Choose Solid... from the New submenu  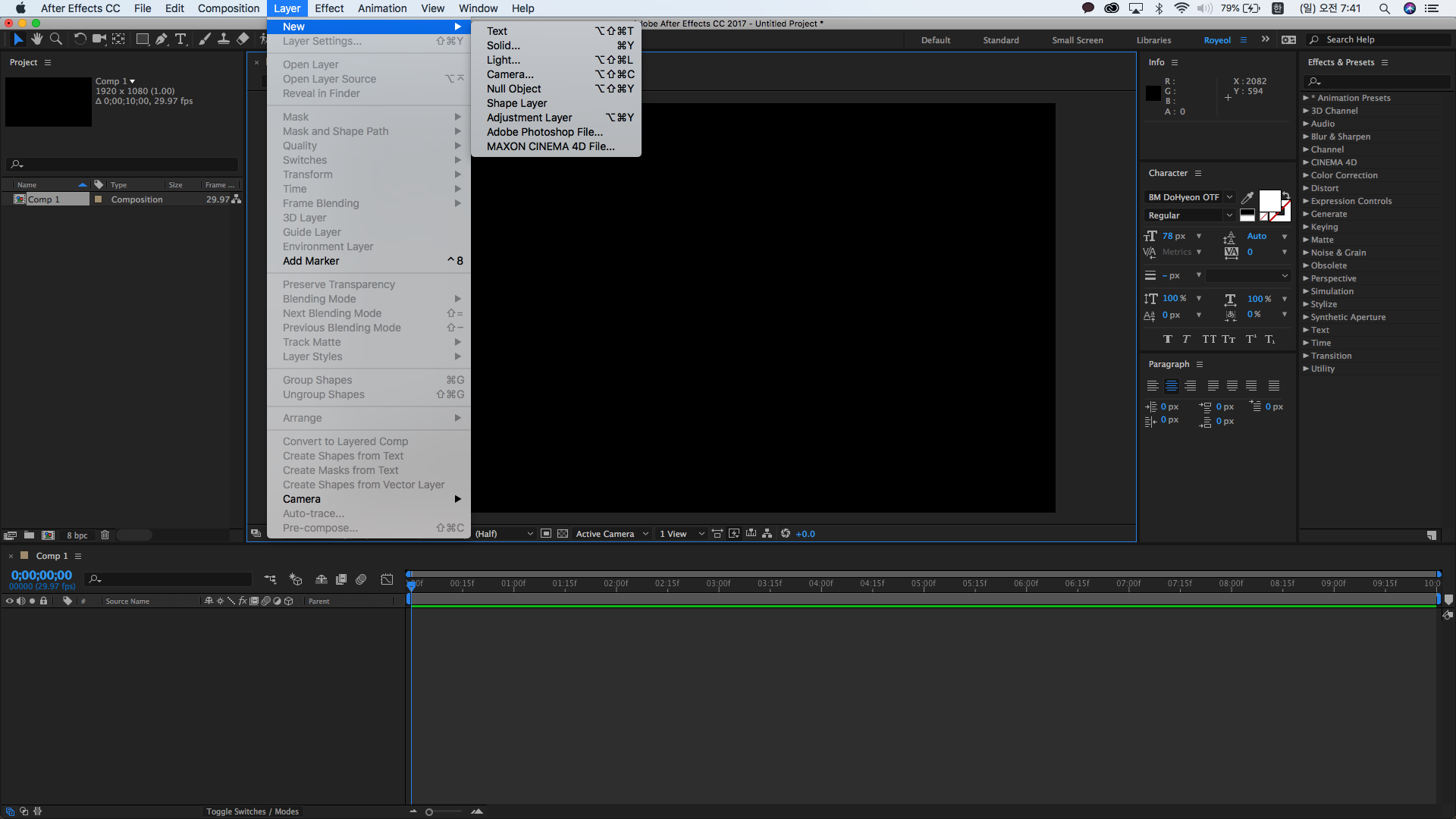coord(504,45)
